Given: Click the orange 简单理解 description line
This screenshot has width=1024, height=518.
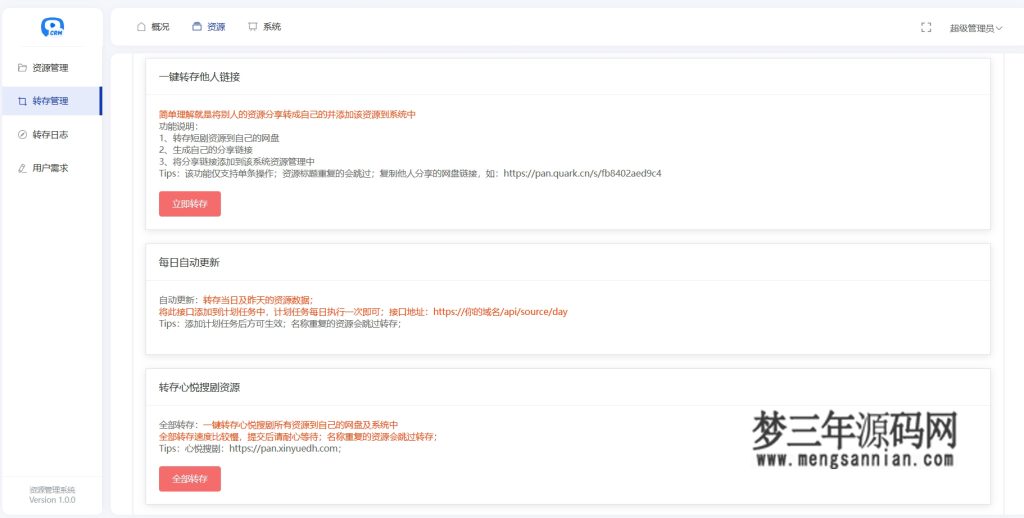Looking at the screenshot, I should tap(287, 115).
